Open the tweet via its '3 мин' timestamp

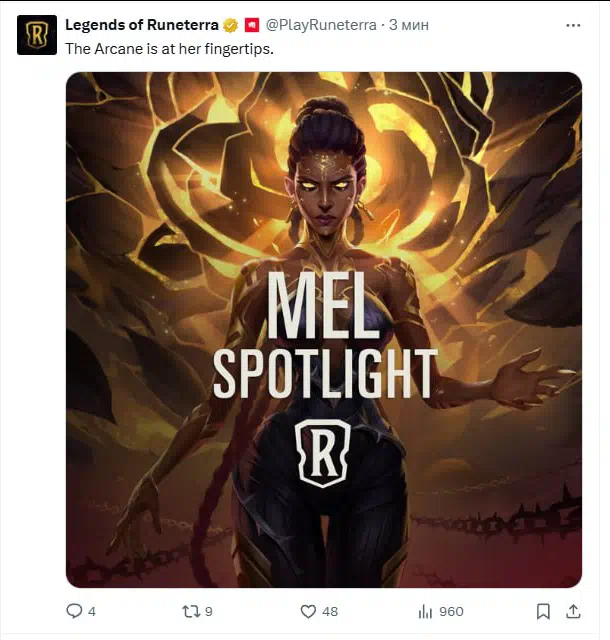409,25
